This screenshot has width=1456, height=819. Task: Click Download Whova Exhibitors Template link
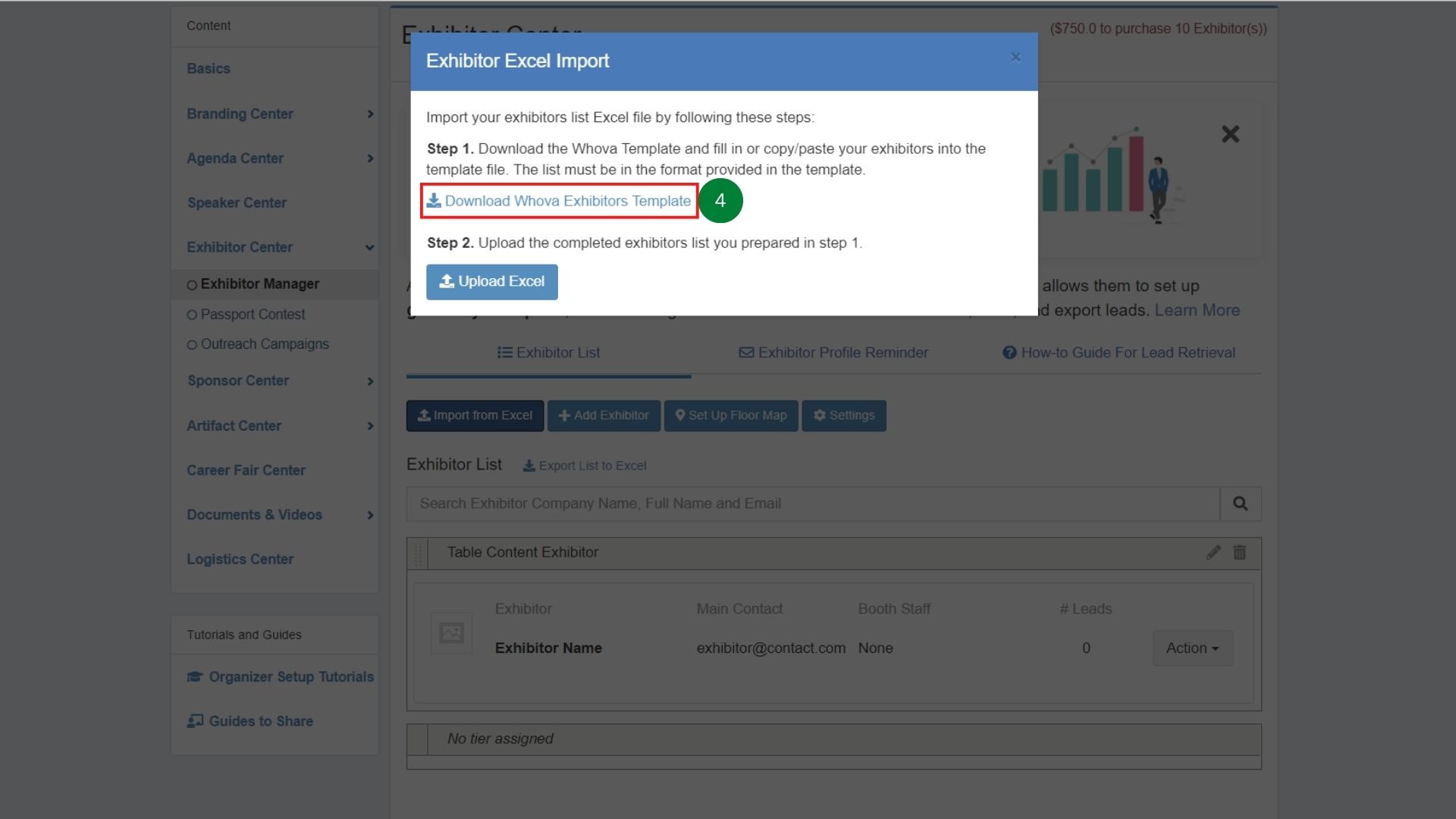tap(559, 201)
